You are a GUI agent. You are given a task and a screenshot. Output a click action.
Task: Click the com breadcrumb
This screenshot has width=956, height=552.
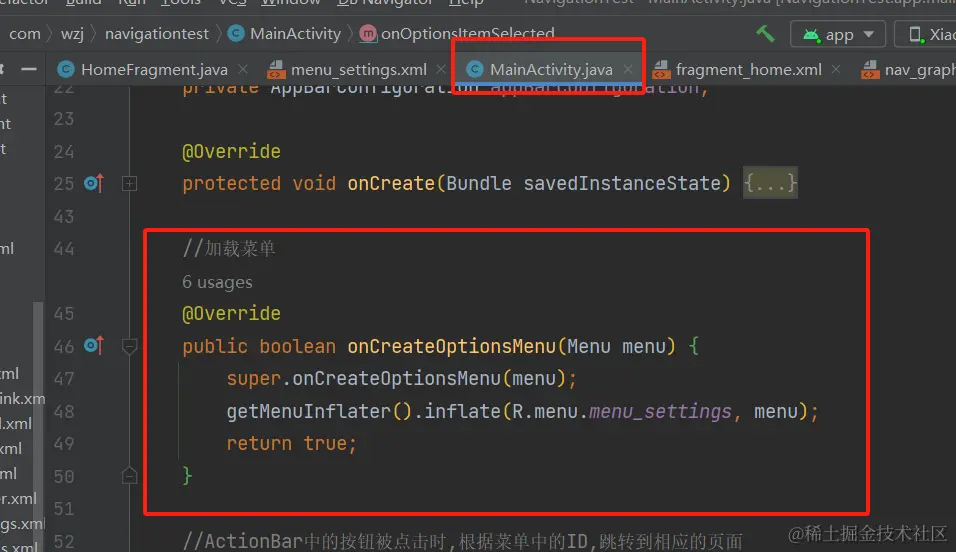(x=24, y=34)
